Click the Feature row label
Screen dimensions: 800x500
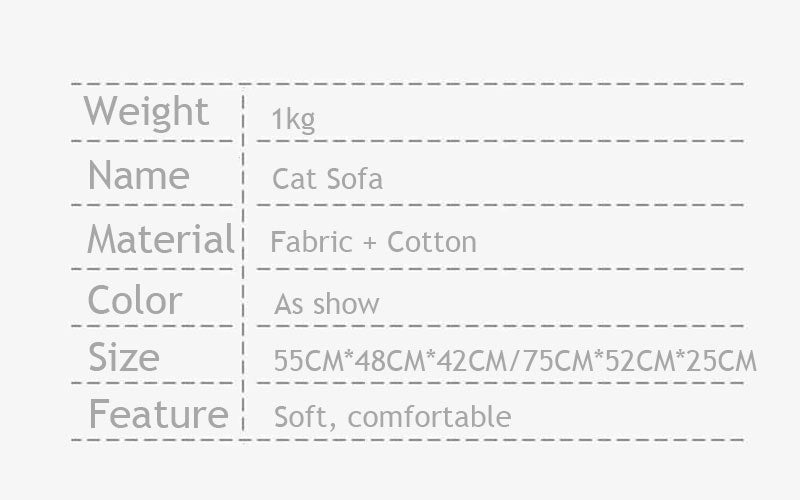click(x=158, y=414)
